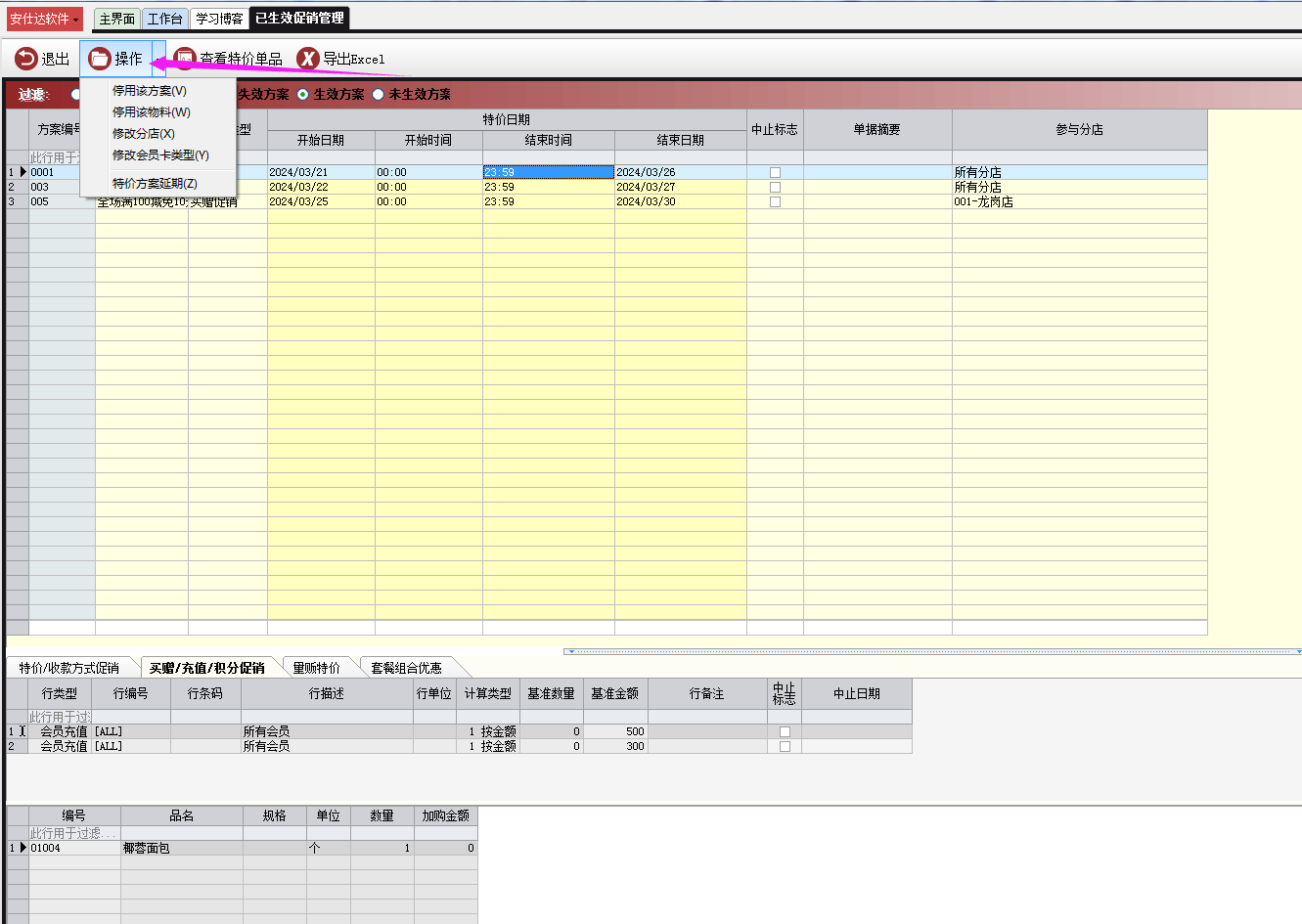Select plan number cell 005
Screen dimensions: 1302x924
coord(62,201)
